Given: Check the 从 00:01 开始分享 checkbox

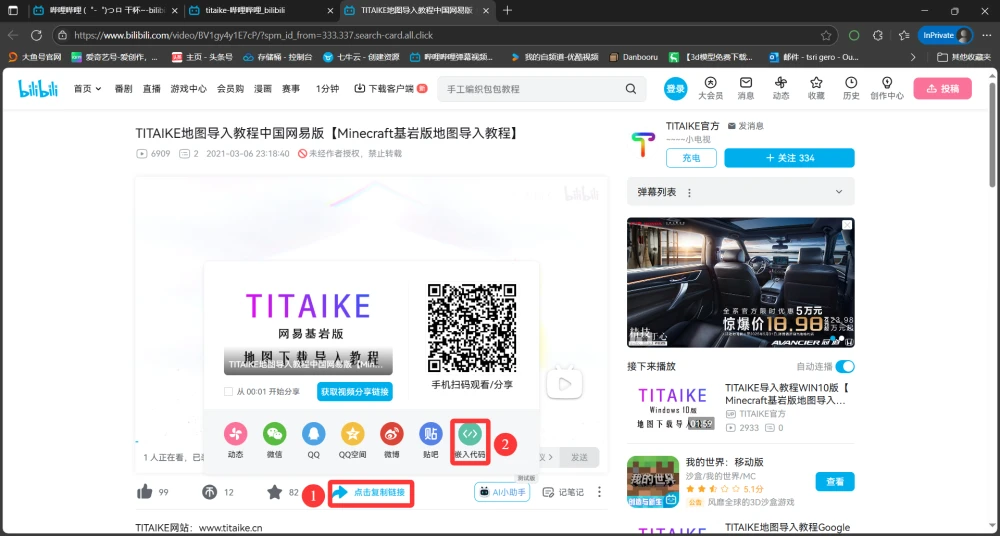Looking at the screenshot, I should tap(229, 392).
